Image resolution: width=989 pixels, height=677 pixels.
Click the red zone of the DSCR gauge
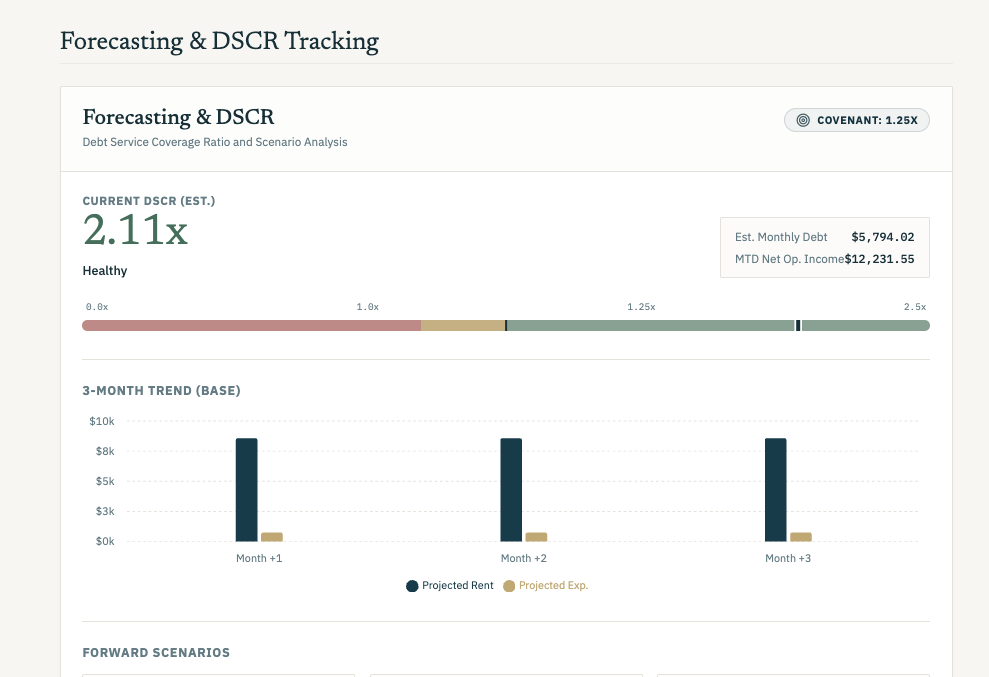(252, 326)
